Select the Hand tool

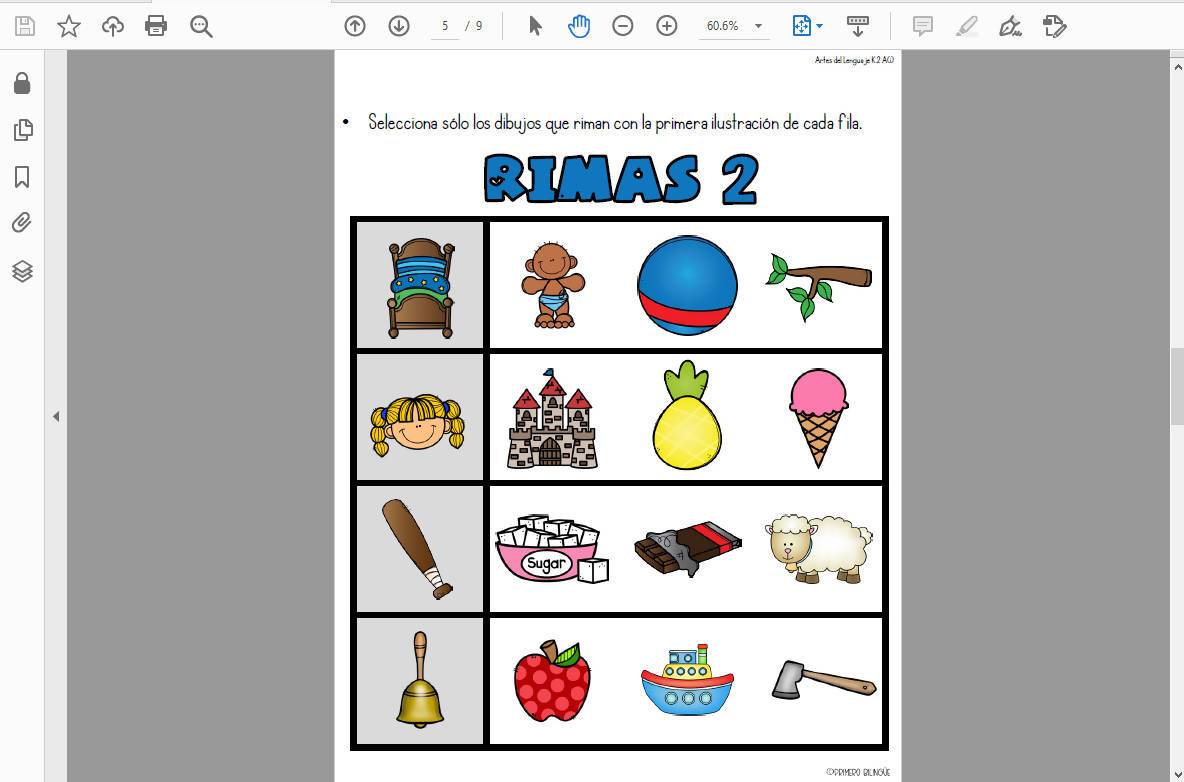point(579,26)
